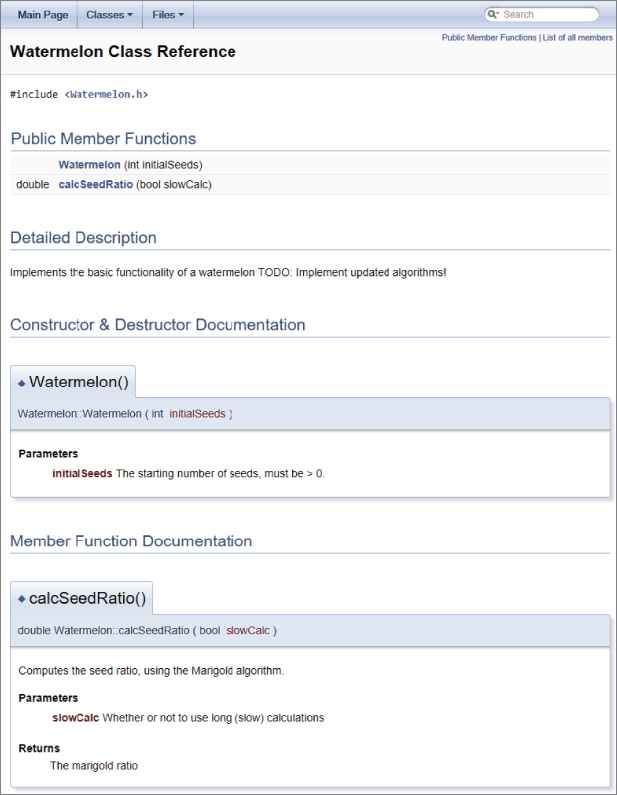Click the Returns label under calcSeedRatio
Viewport: 617px width, 795px height.
[39, 748]
